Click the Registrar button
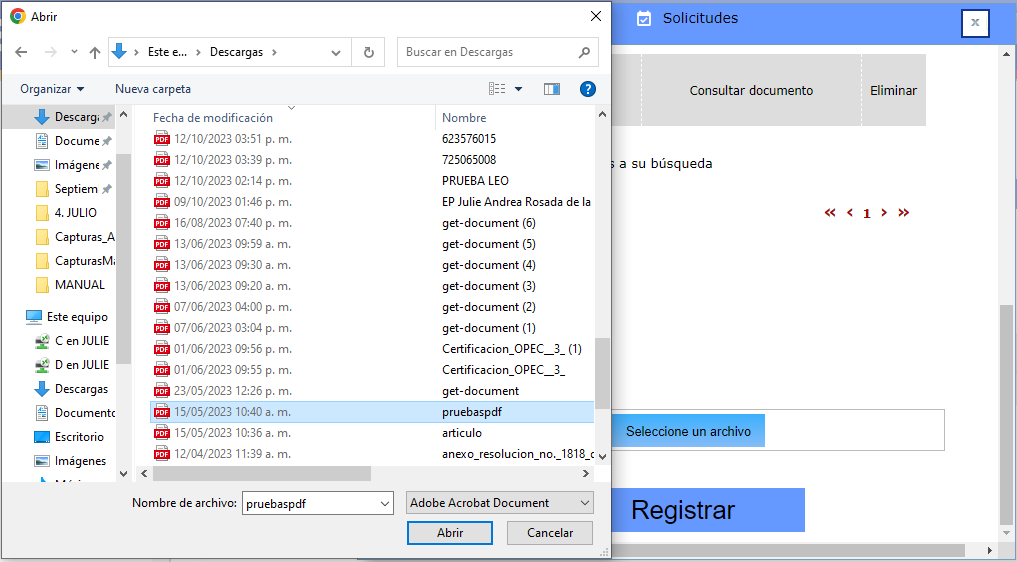The height and width of the screenshot is (562, 1017). tap(684, 510)
